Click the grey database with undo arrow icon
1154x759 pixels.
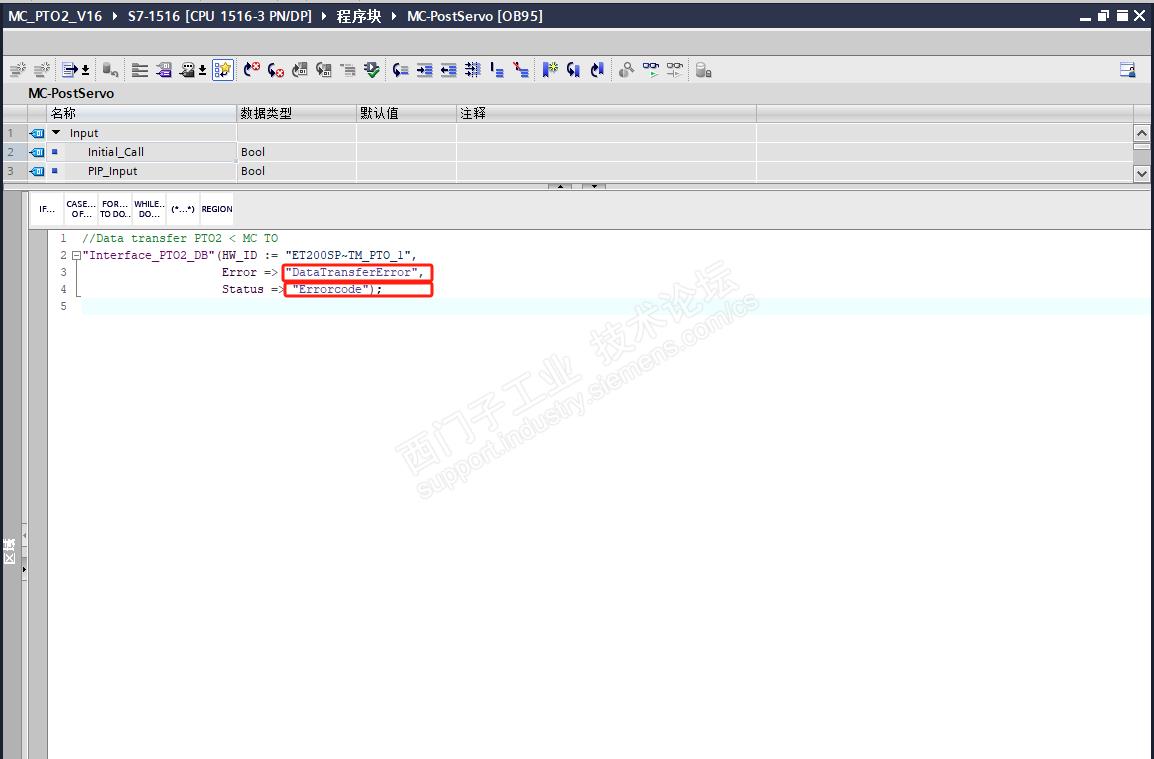tap(110, 70)
